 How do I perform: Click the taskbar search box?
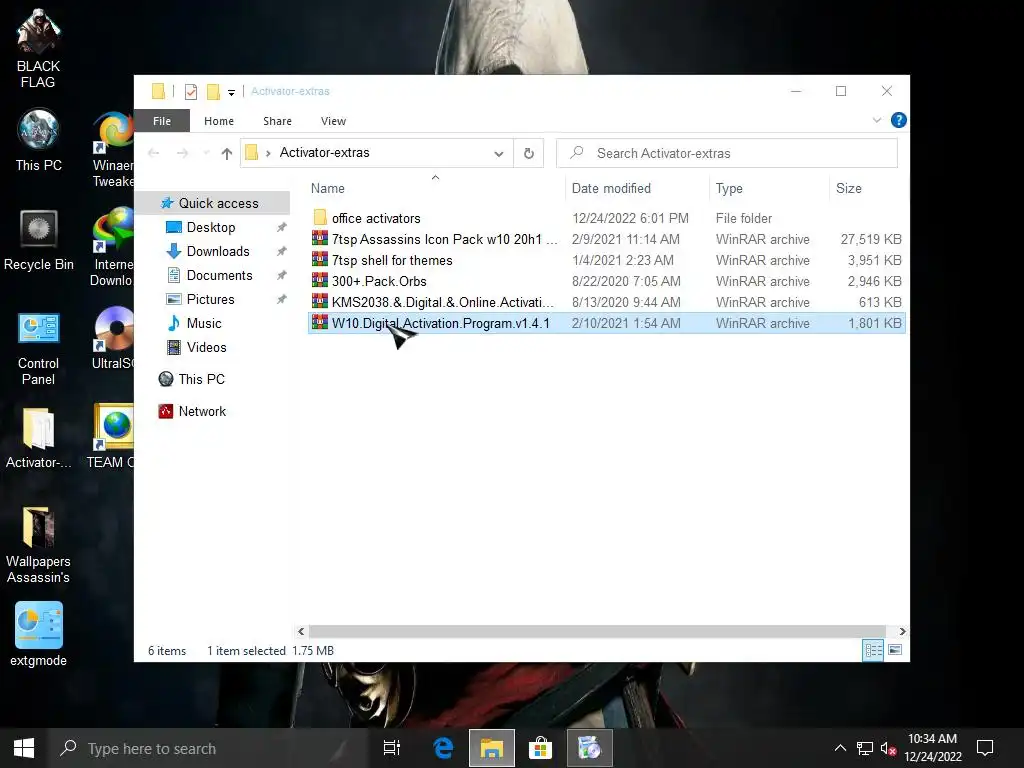click(208, 748)
